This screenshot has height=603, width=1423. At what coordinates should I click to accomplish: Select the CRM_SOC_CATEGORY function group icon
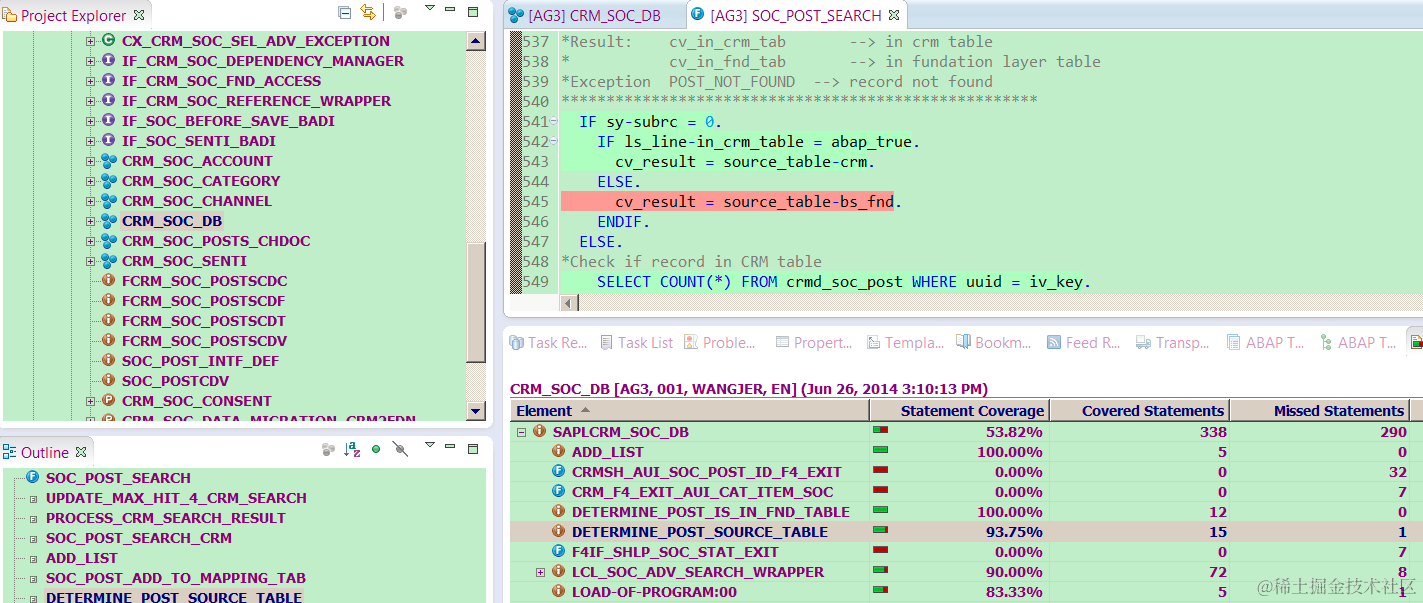(109, 181)
